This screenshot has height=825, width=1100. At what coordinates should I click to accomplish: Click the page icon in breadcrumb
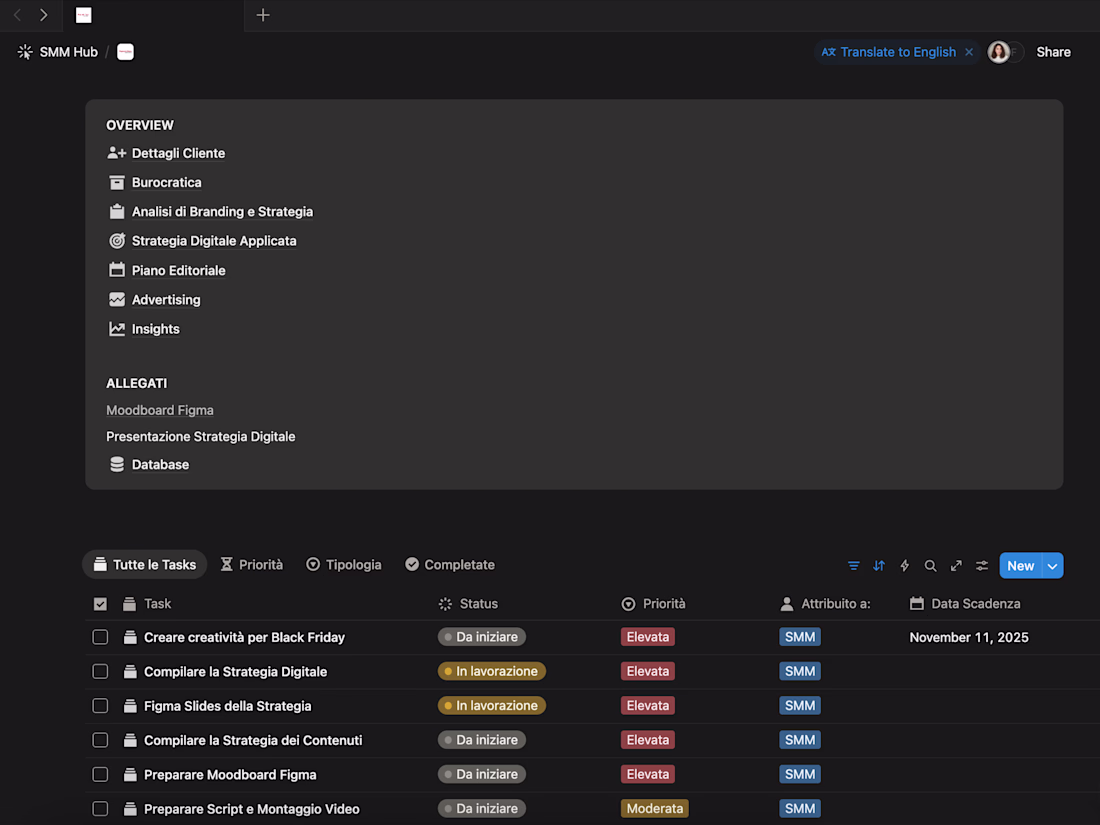point(125,52)
